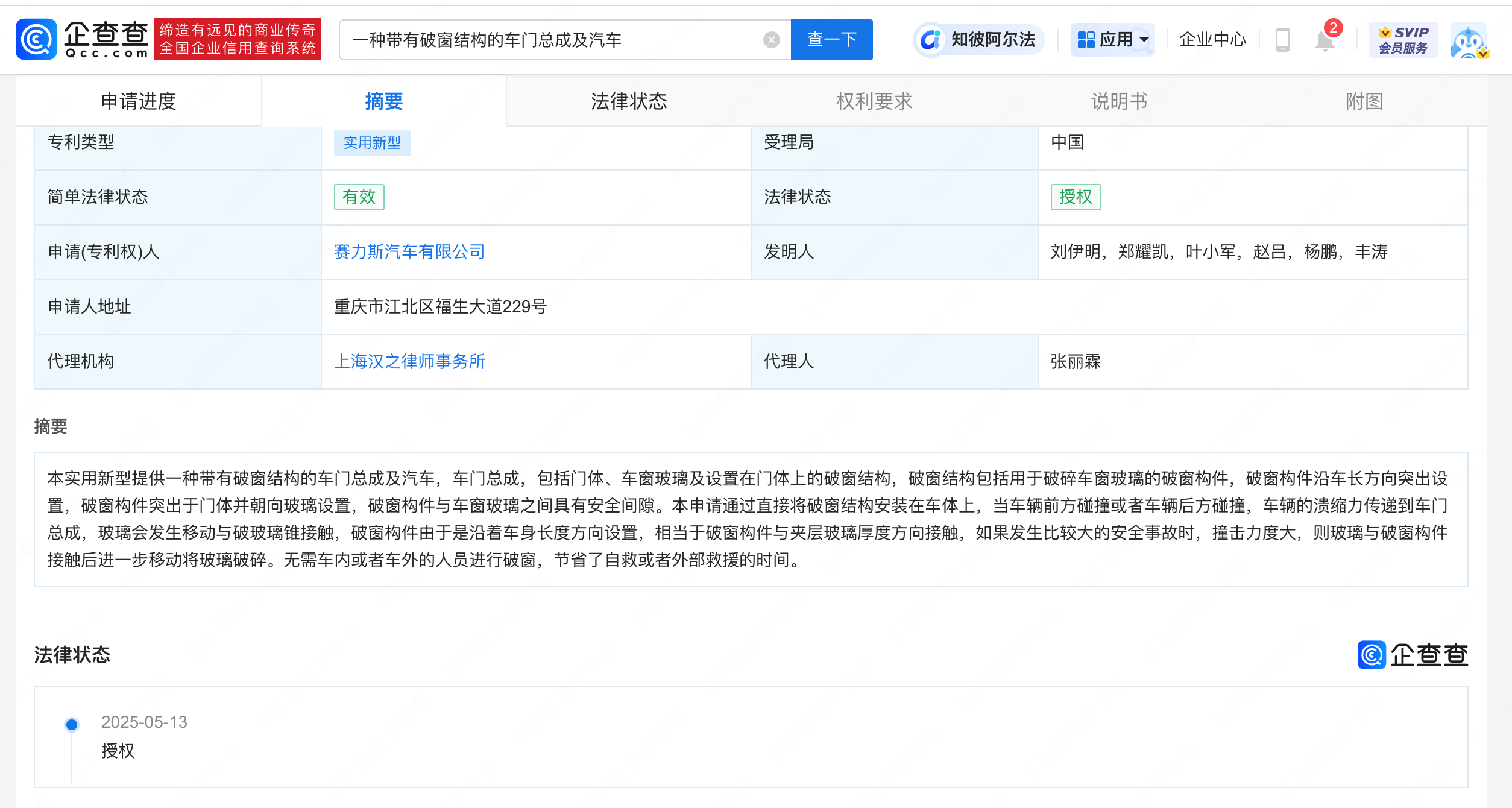The width and height of the screenshot is (1512, 808).
Task: Open 企业中心
Action: (1212, 40)
